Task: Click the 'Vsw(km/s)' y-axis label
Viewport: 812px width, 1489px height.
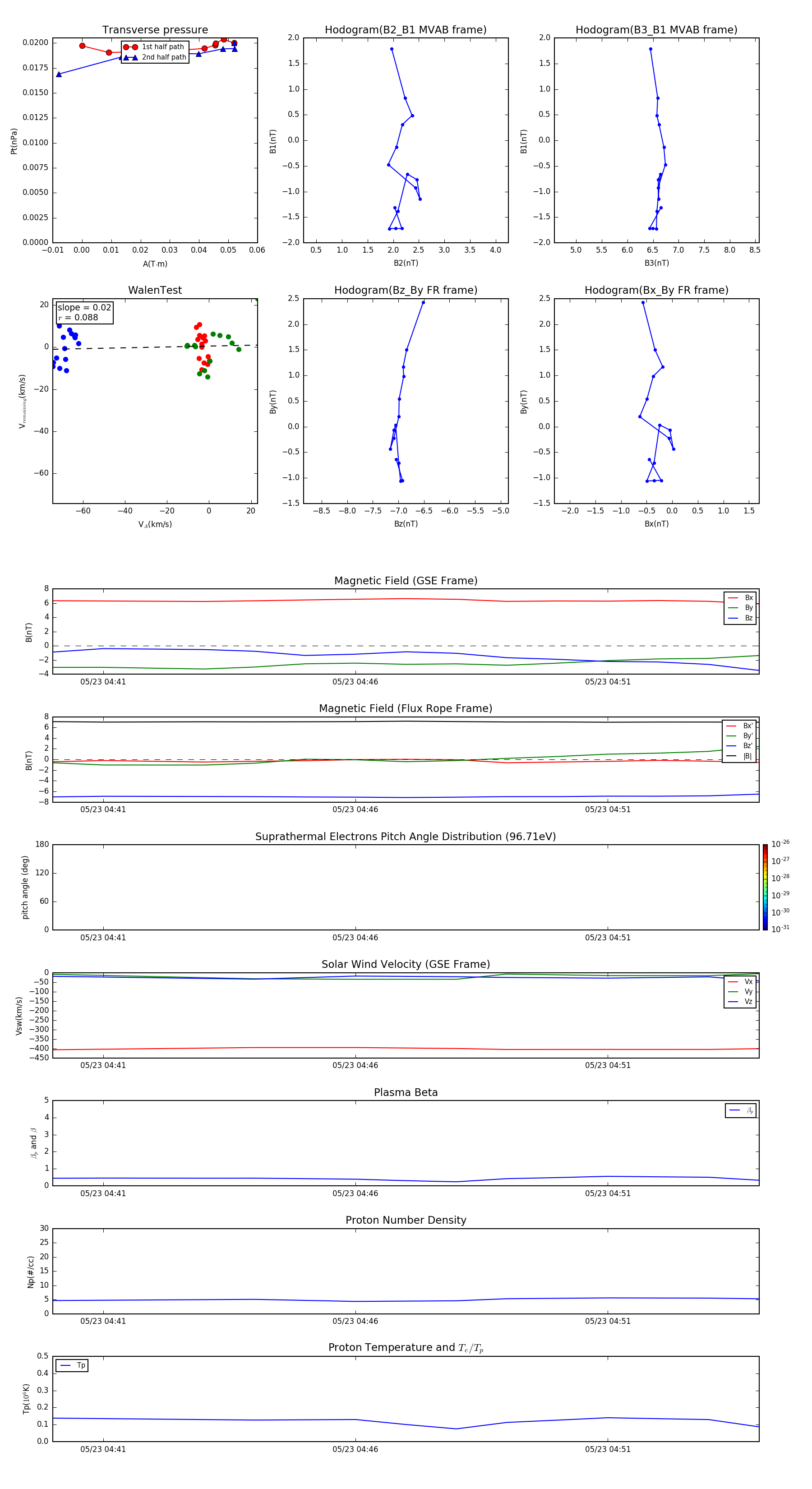Action: 19,1016
